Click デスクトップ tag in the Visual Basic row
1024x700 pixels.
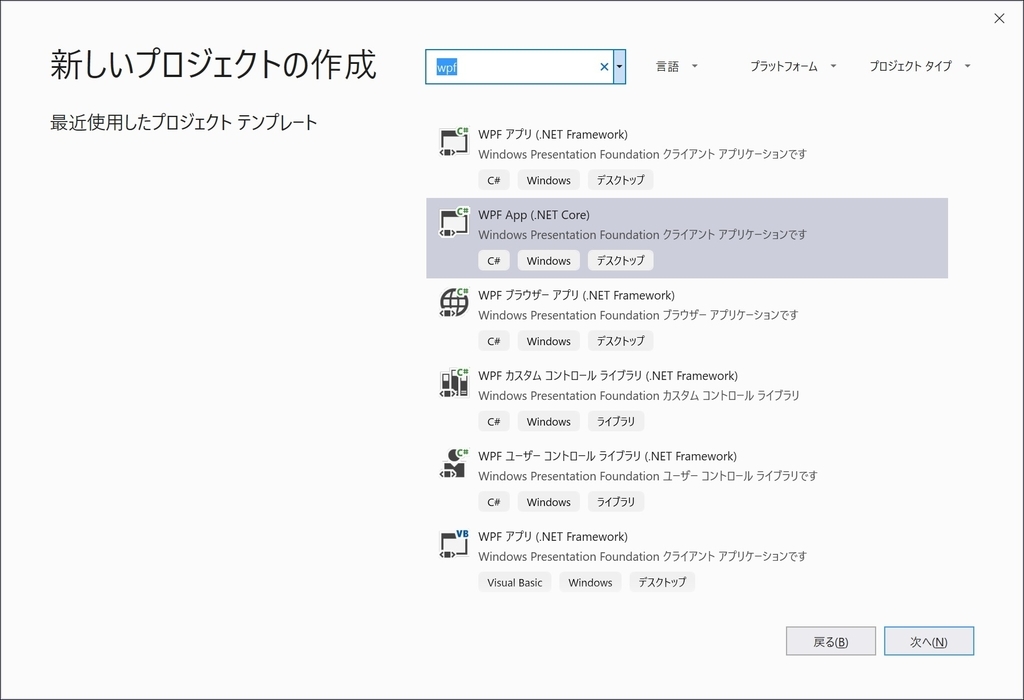coord(662,582)
